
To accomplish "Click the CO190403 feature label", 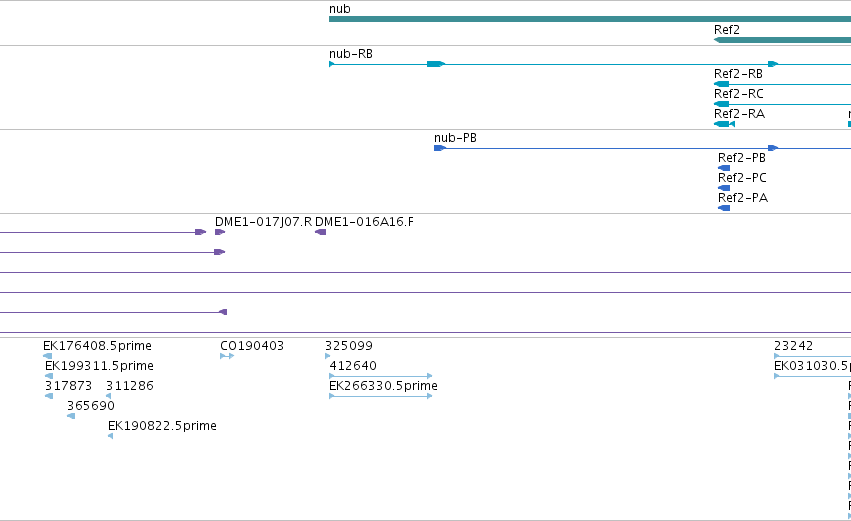I will [x=252, y=346].
